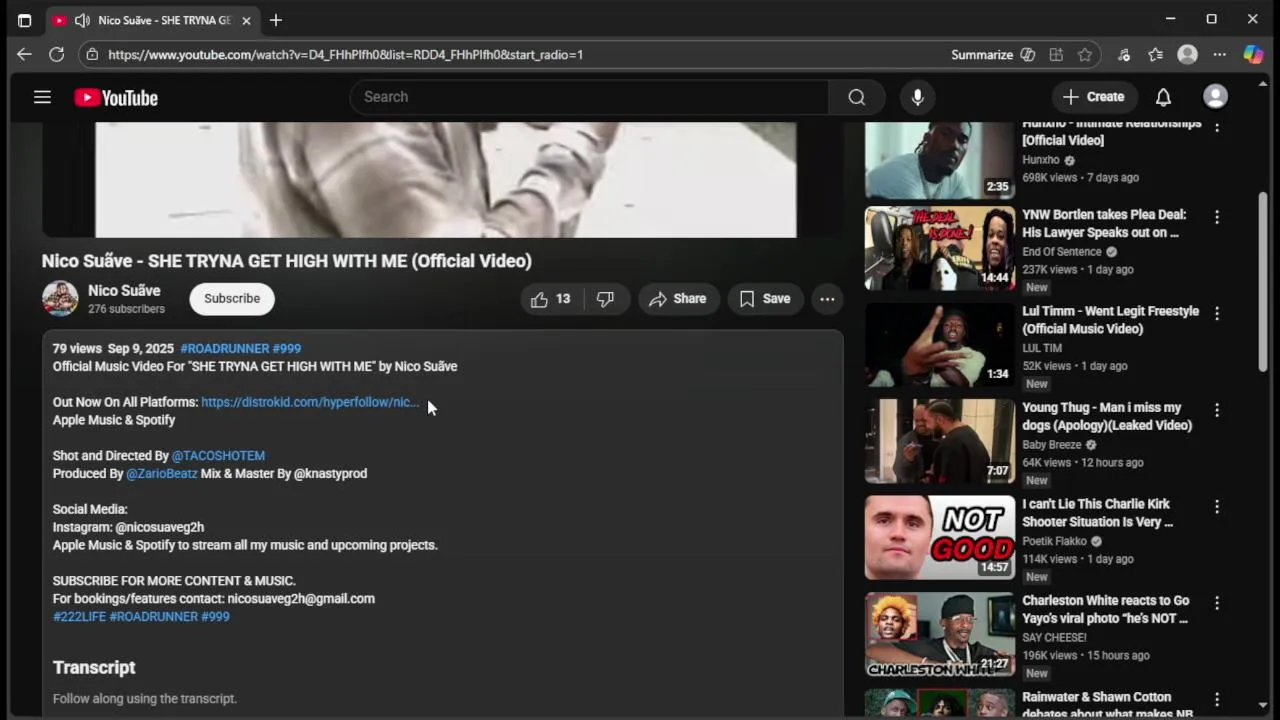Open 'Charleston White reacts to Go Yayo's' title

click(x=1105, y=610)
